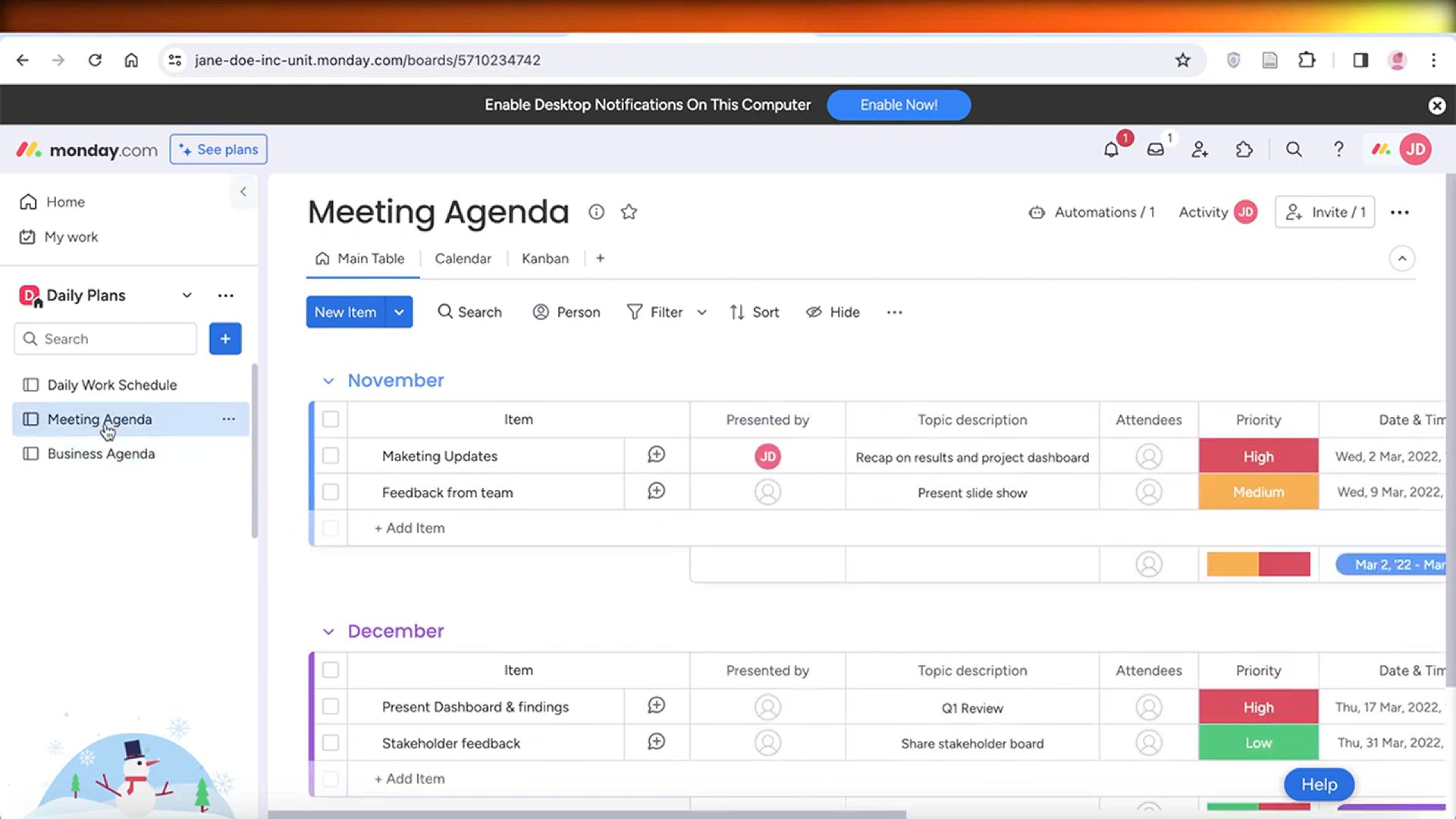Click the board info icon beside Meeting Agenda
Screen dimensions: 1456x819
click(597, 212)
